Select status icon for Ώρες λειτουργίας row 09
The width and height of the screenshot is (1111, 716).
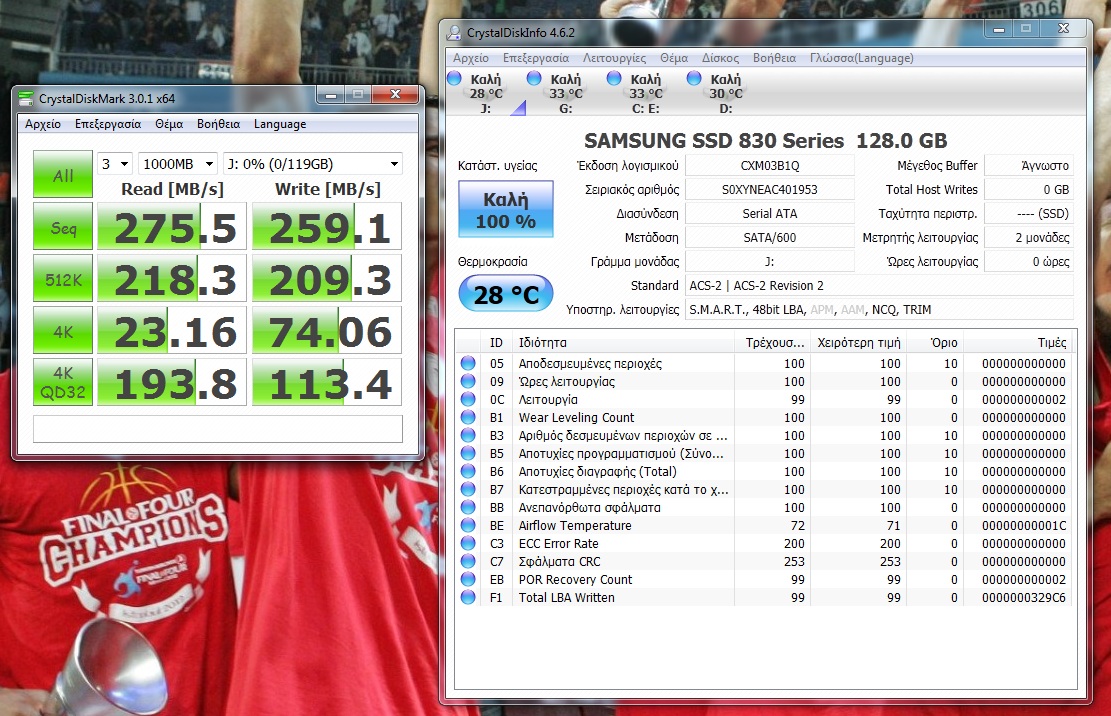coord(468,381)
